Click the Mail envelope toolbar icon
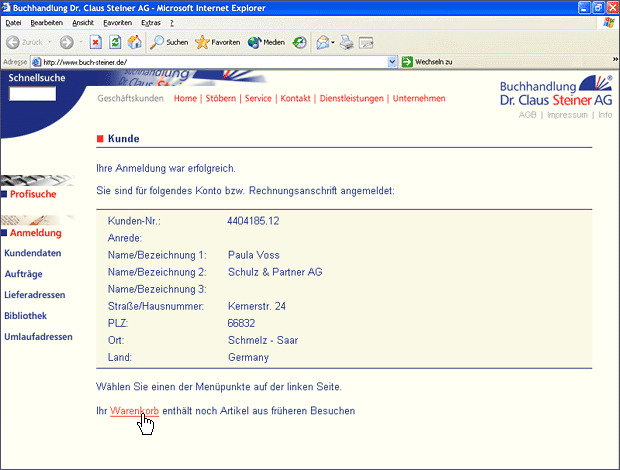 323,42
